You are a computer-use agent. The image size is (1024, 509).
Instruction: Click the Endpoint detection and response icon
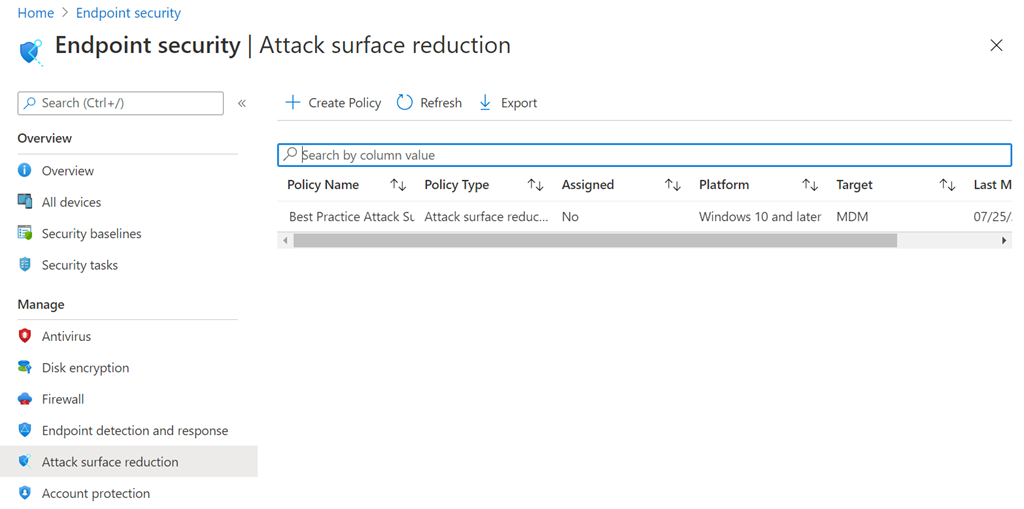(25, 430)
